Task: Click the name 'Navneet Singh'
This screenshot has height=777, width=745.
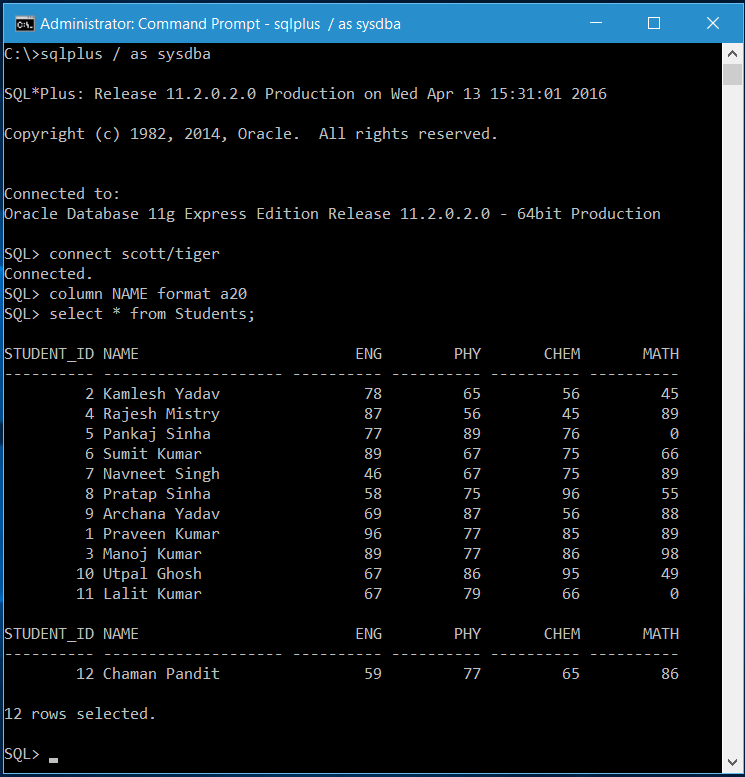Action: [x=161, y=474]
